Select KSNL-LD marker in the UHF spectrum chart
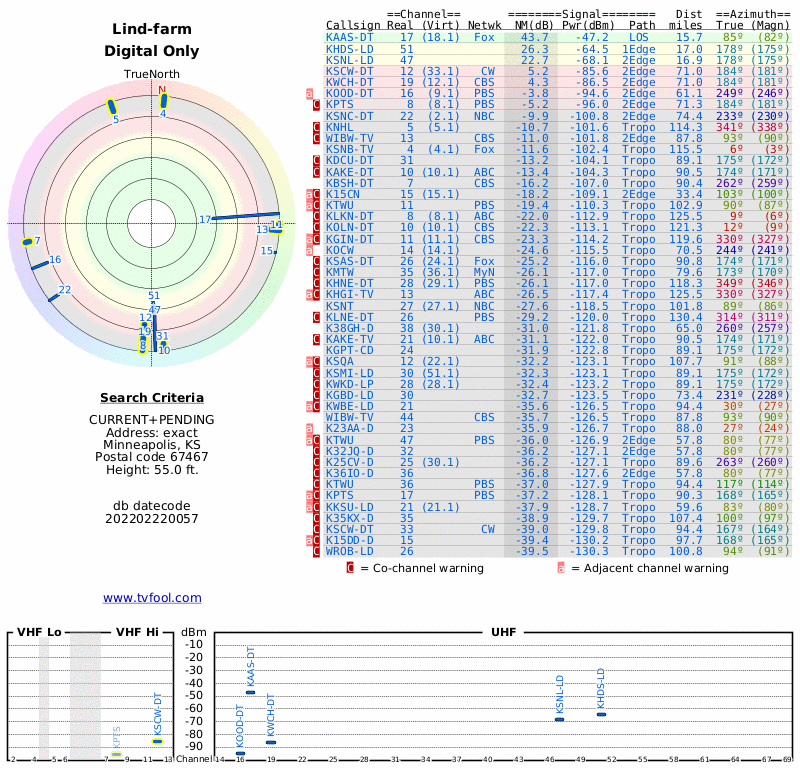The width and height of the screenshot is (800, 768). [559, 720]
